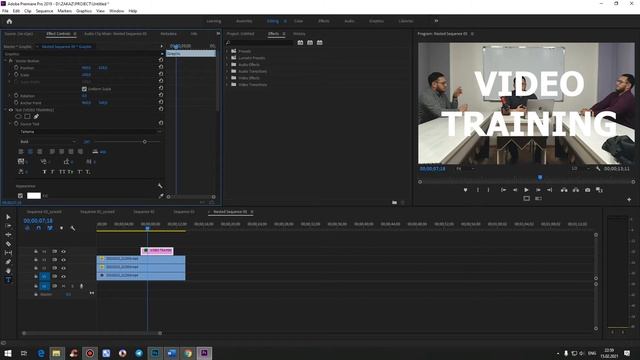Switch to Color workspace
This screenshot has height=360, width=640.
click(x=298, y=21)
